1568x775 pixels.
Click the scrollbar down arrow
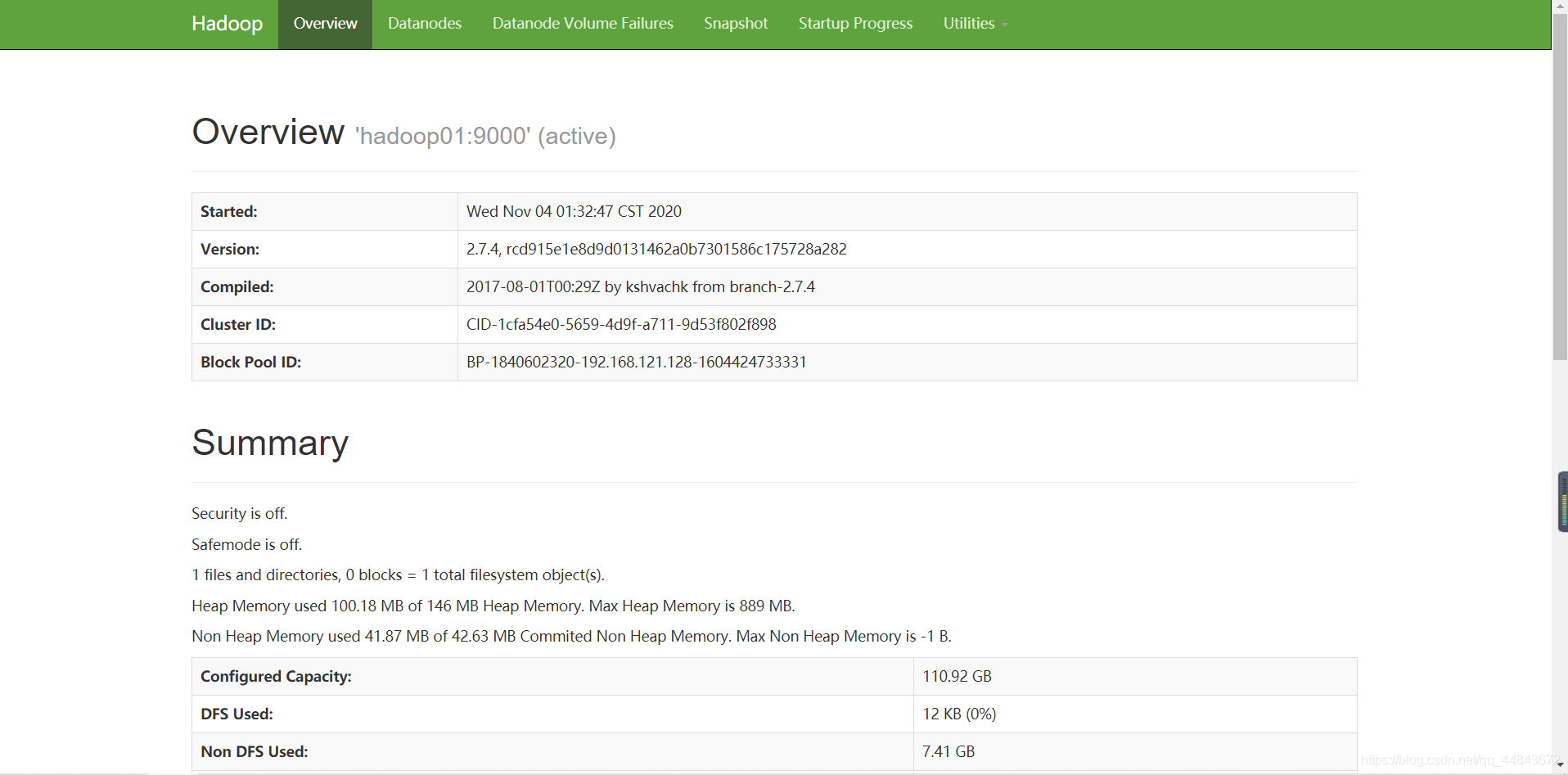[1560, 764]
